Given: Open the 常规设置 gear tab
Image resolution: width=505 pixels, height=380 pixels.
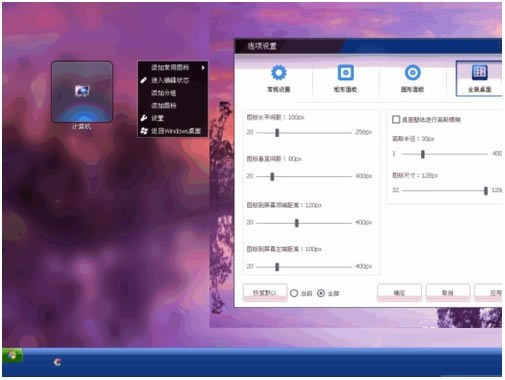Looking at the screenshot, I should click(279, 79).
